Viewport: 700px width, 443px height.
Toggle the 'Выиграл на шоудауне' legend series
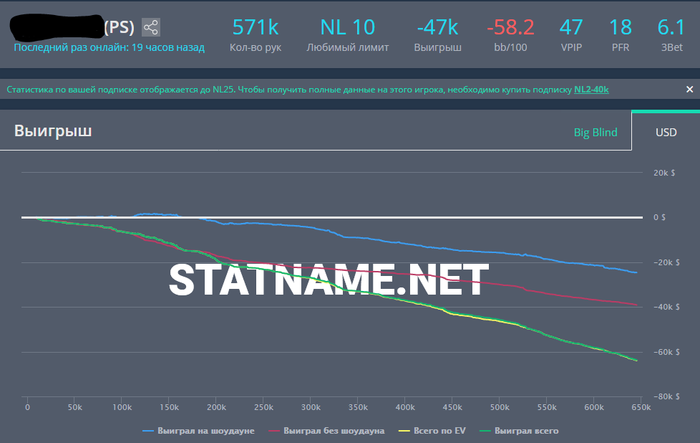(x=198, y=431)
